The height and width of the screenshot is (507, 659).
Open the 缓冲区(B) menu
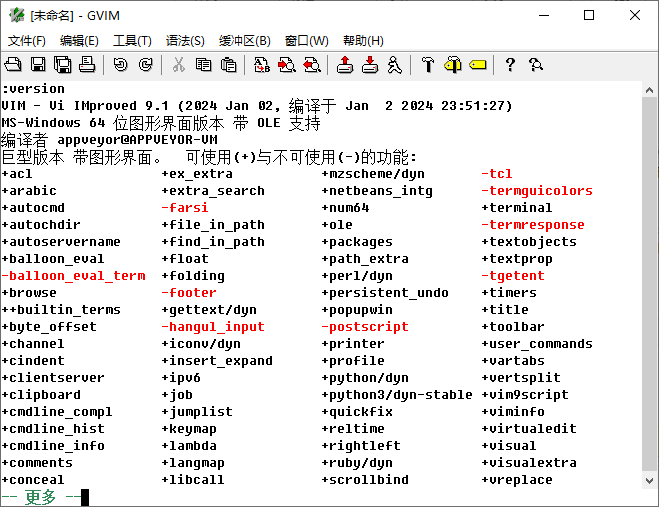pyautogui.click(x=244, y=41)
